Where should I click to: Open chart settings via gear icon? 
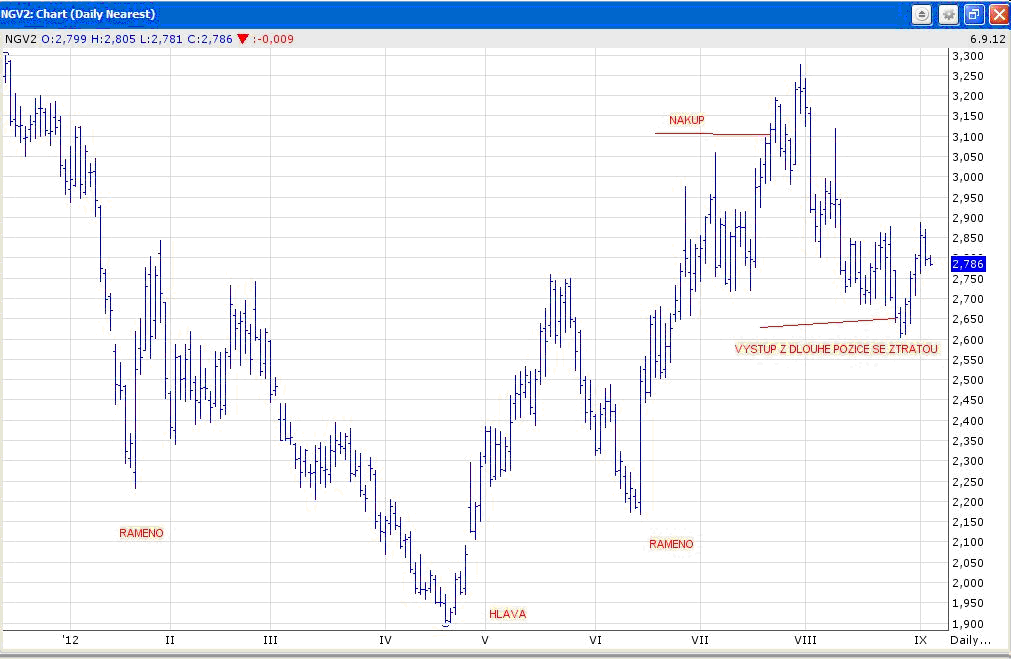click(948, 14)
